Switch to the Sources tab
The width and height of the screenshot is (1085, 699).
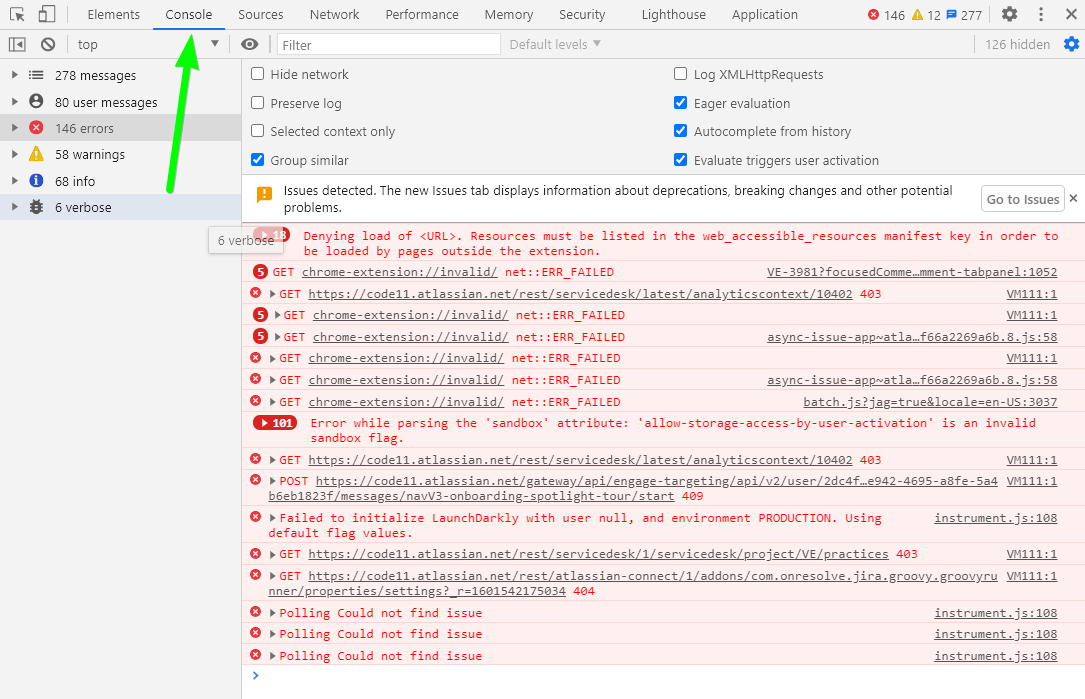(261, 15)
